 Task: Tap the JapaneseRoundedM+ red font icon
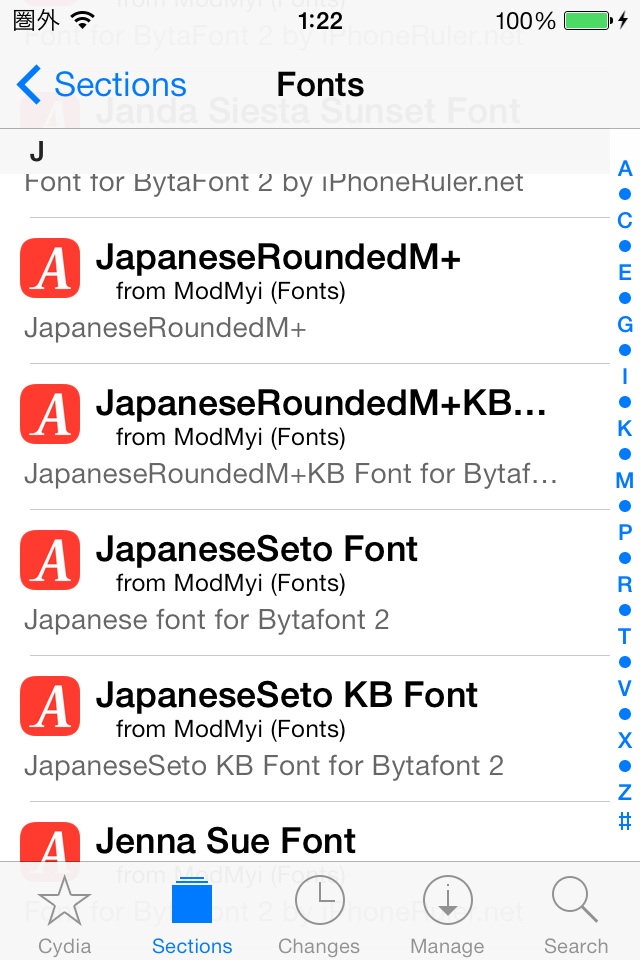click(x=50, y=268)
